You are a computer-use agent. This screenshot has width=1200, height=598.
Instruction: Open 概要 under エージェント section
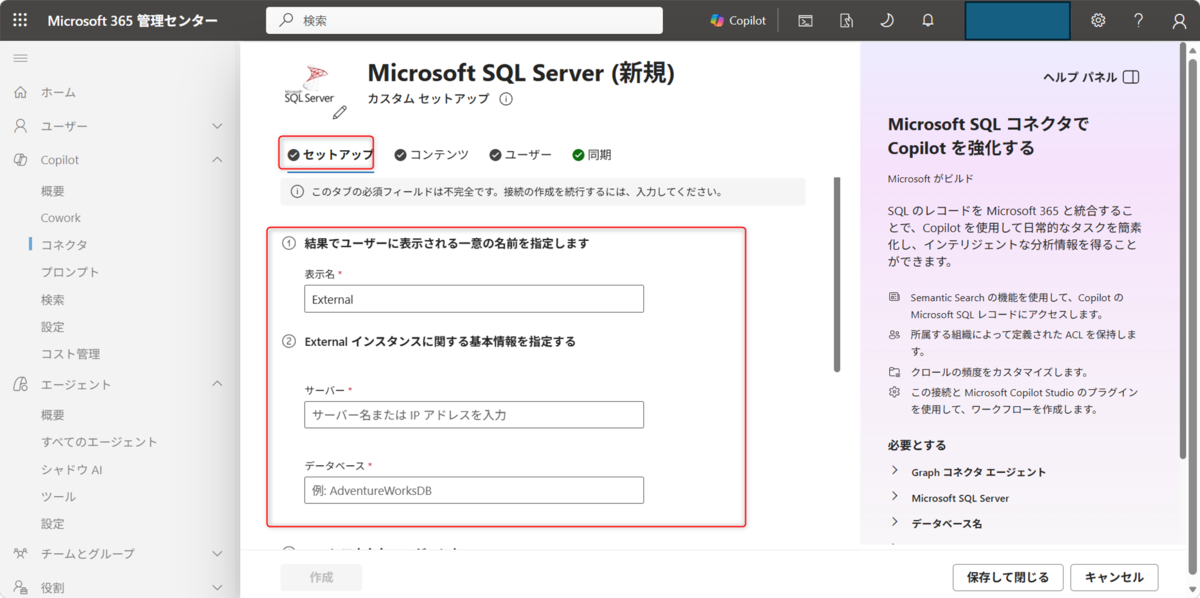click(x=53, y=415)
